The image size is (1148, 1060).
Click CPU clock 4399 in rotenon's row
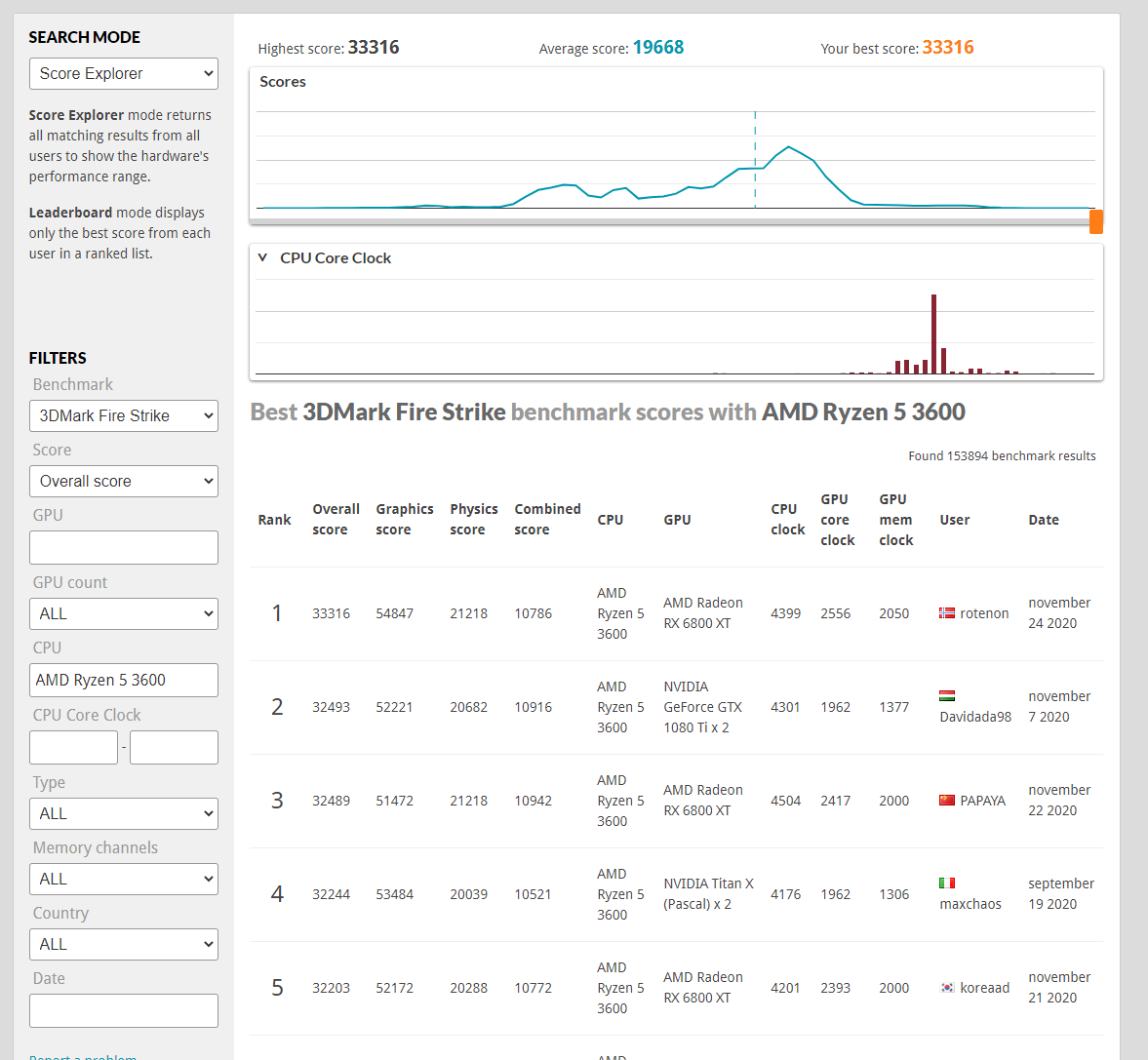(785, 613)
